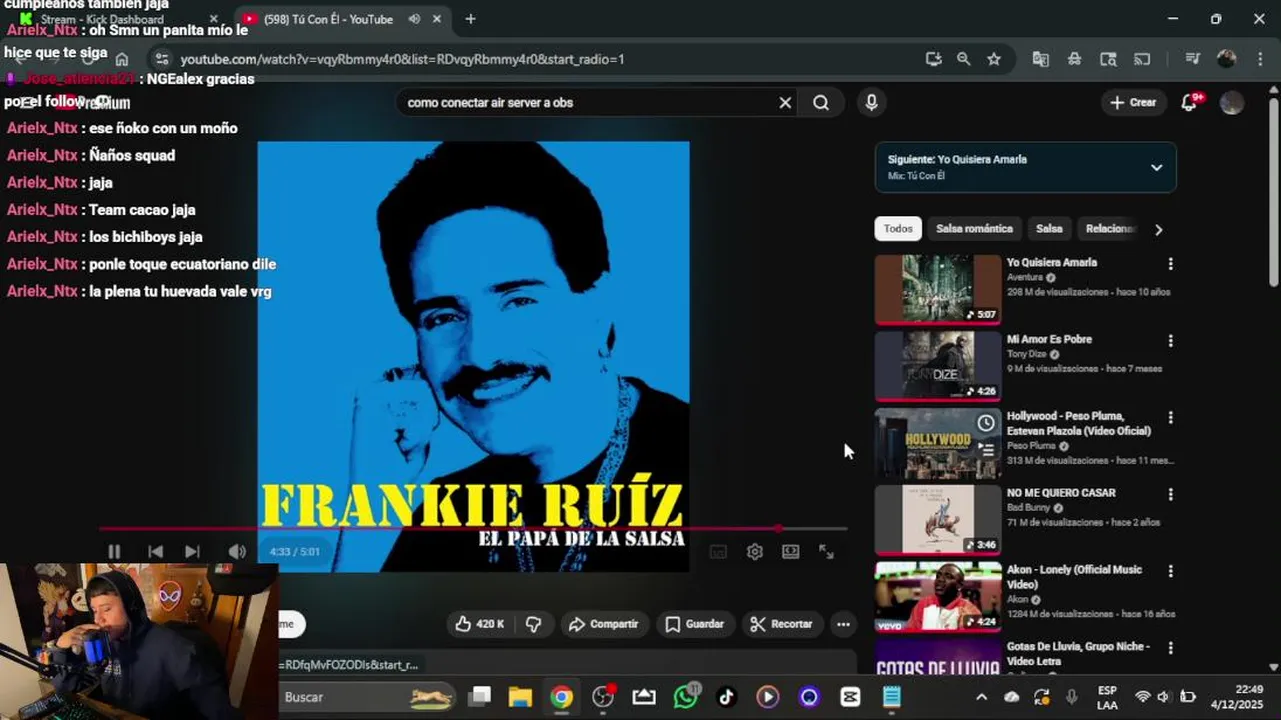
Task: Click the install app icon in address bar
Action: (x=933, y=59)
